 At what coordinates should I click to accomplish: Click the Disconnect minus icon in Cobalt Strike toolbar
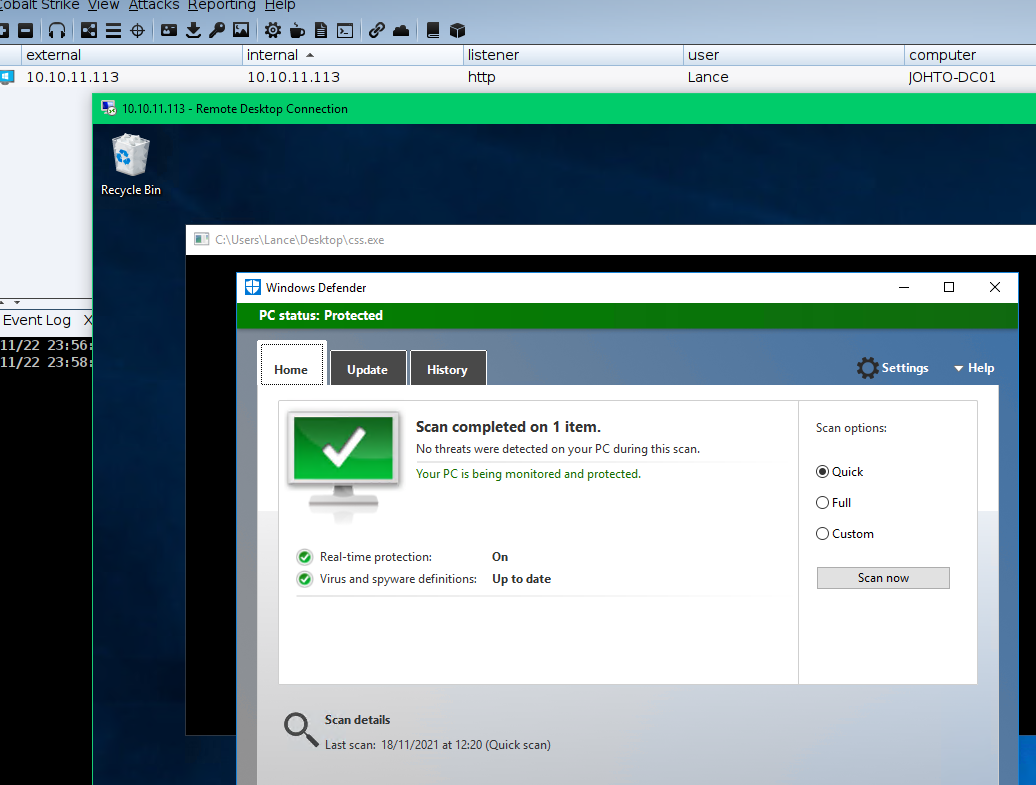pyautogui.click(x=25, y=30)
